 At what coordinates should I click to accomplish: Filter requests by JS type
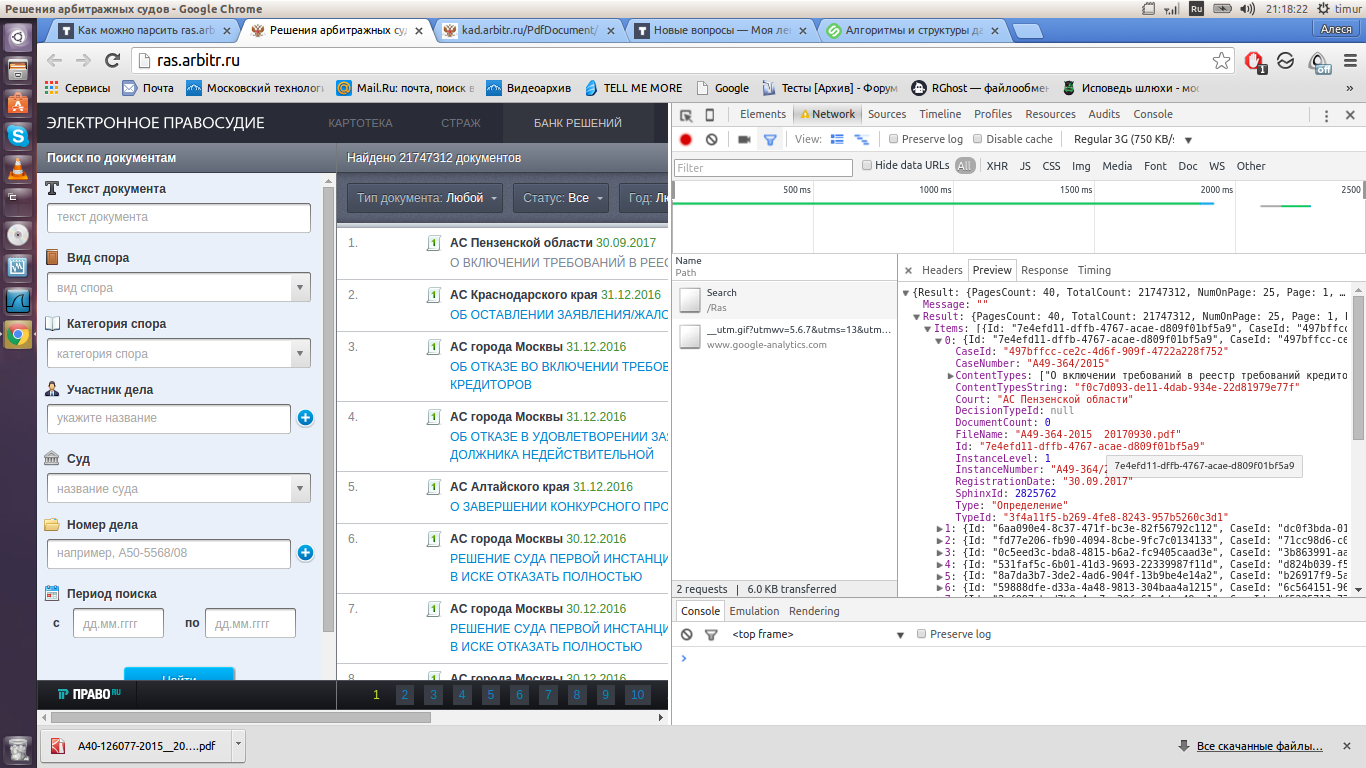click(x=1025, y=166)
